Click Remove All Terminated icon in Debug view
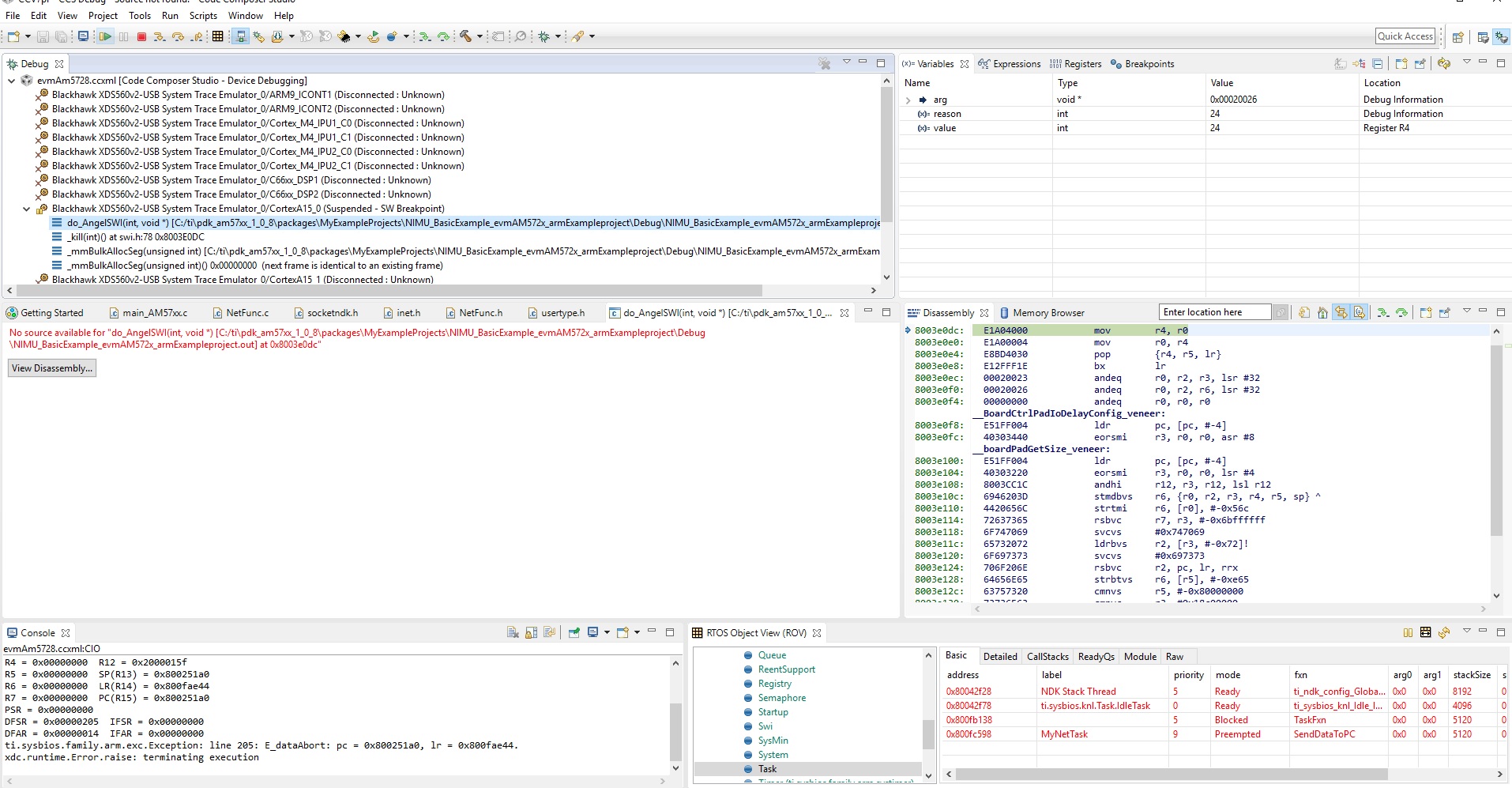The height and width of the screenshot is (788, 1512). click(x=825, y=64)
